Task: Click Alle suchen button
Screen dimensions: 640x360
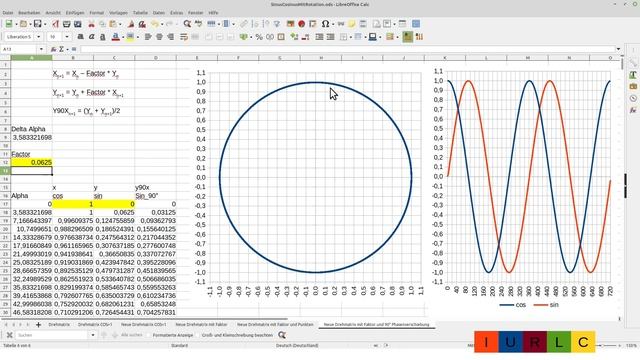Action: [x=131, y=335]
